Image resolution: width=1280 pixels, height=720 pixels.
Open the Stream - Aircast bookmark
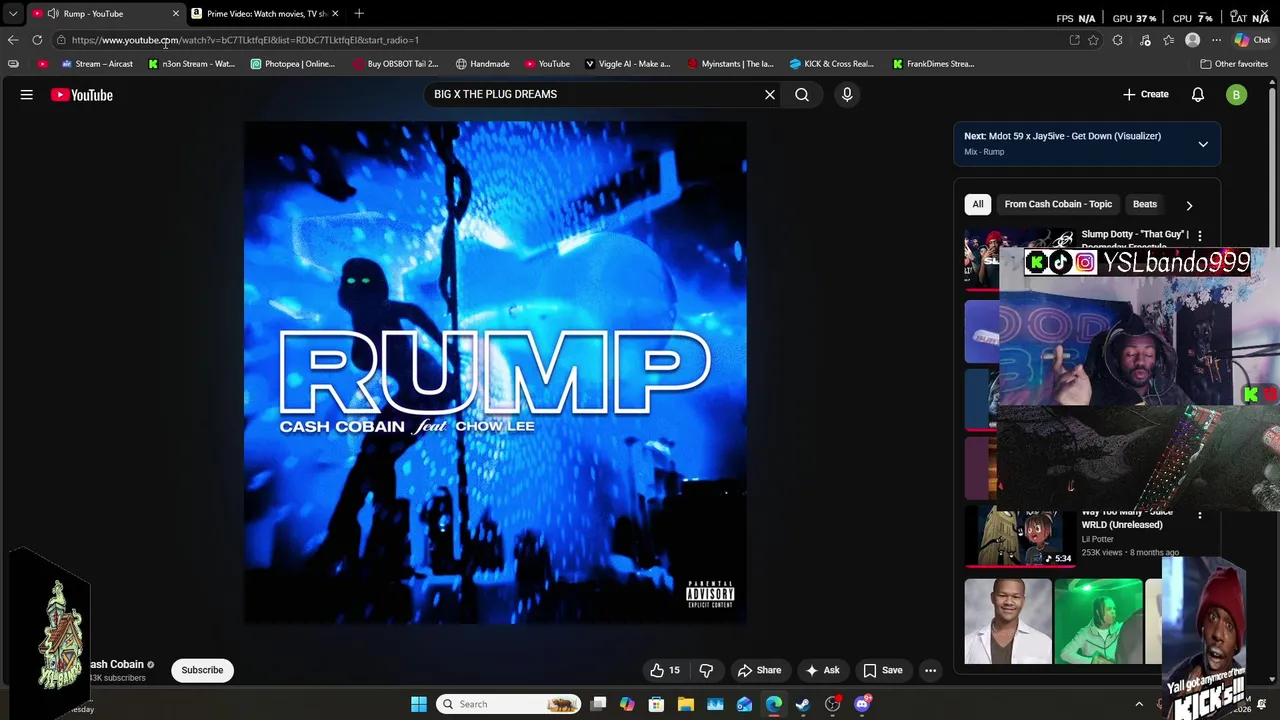pyautogui.click(x=97, y=64)
